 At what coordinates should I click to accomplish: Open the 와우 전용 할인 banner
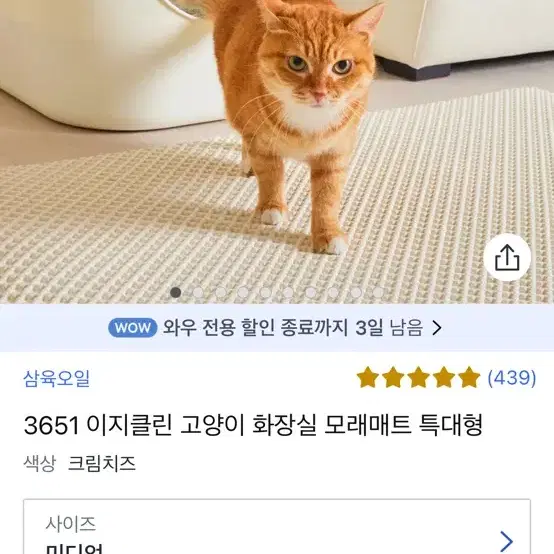(x=277, y=328)
